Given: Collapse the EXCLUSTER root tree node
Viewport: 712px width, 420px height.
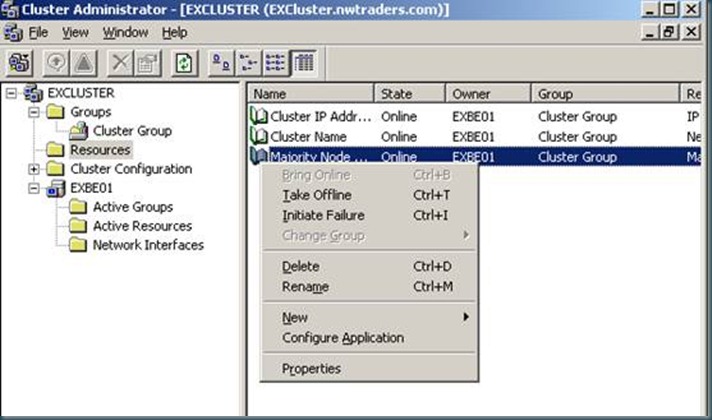Looking at the screenshot, I should click(x=11, y=93).
